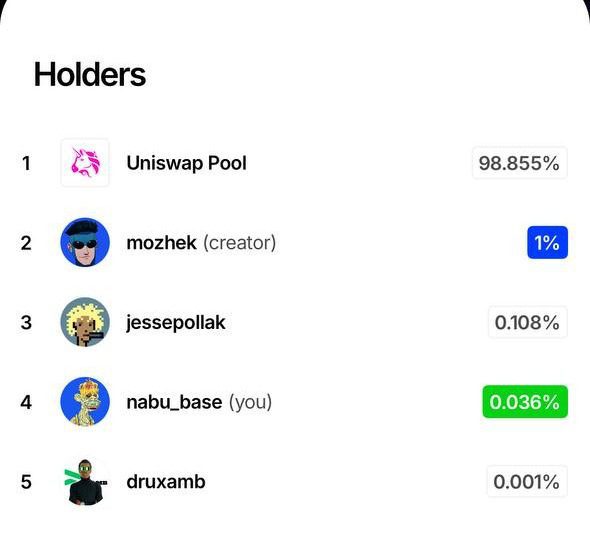Tap the green 0.036% badge
Screen dimensions: 590x560
tap(525, 402)
